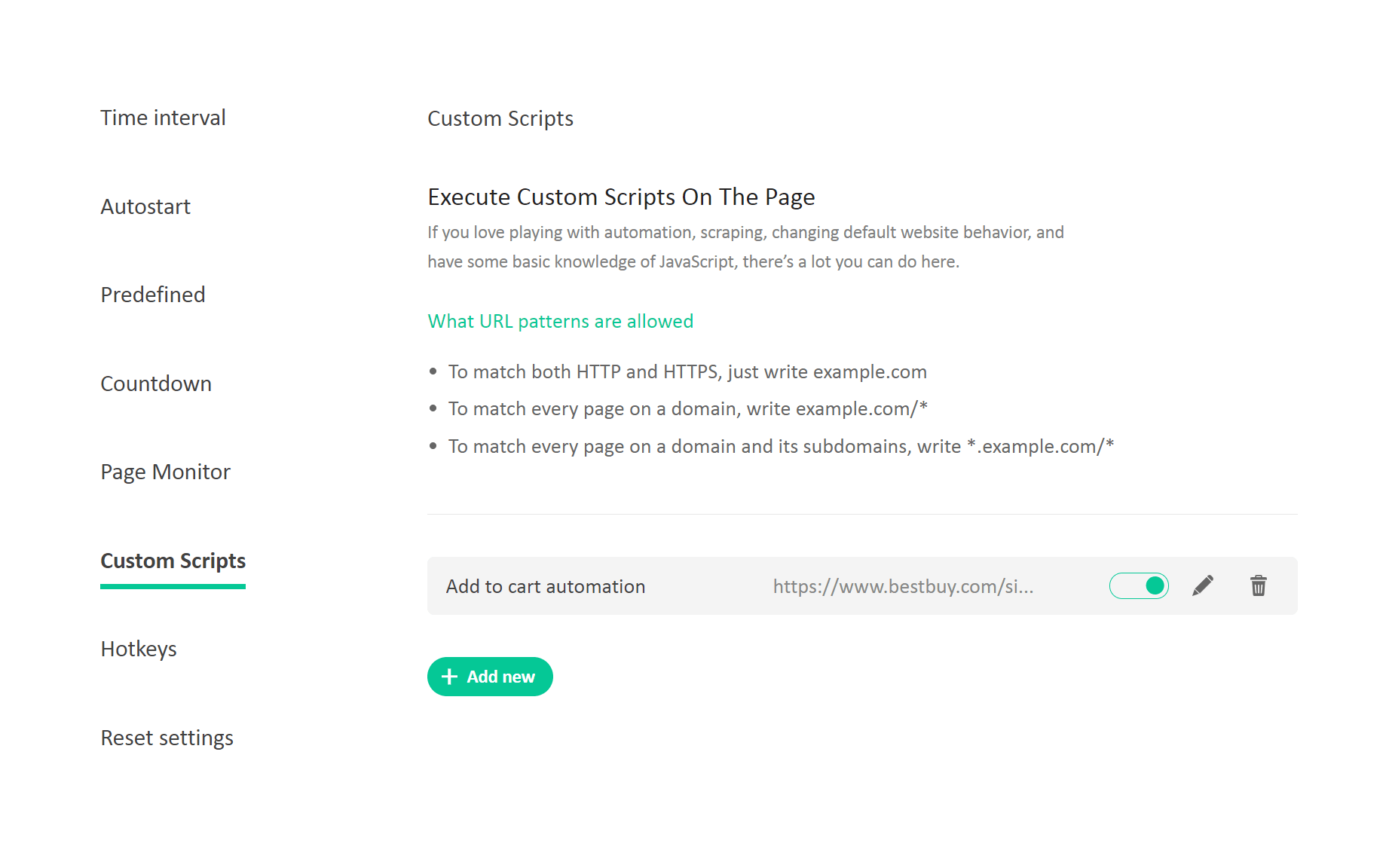Click Reset settings in the sidebar
Image resolution: width=1389 pixels, height=868 pixels.
point(167,738)
